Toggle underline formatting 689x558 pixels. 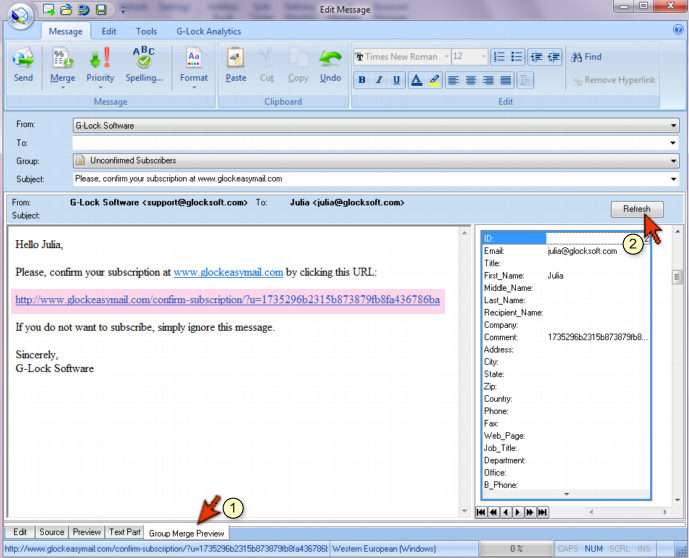pos(396,80)
